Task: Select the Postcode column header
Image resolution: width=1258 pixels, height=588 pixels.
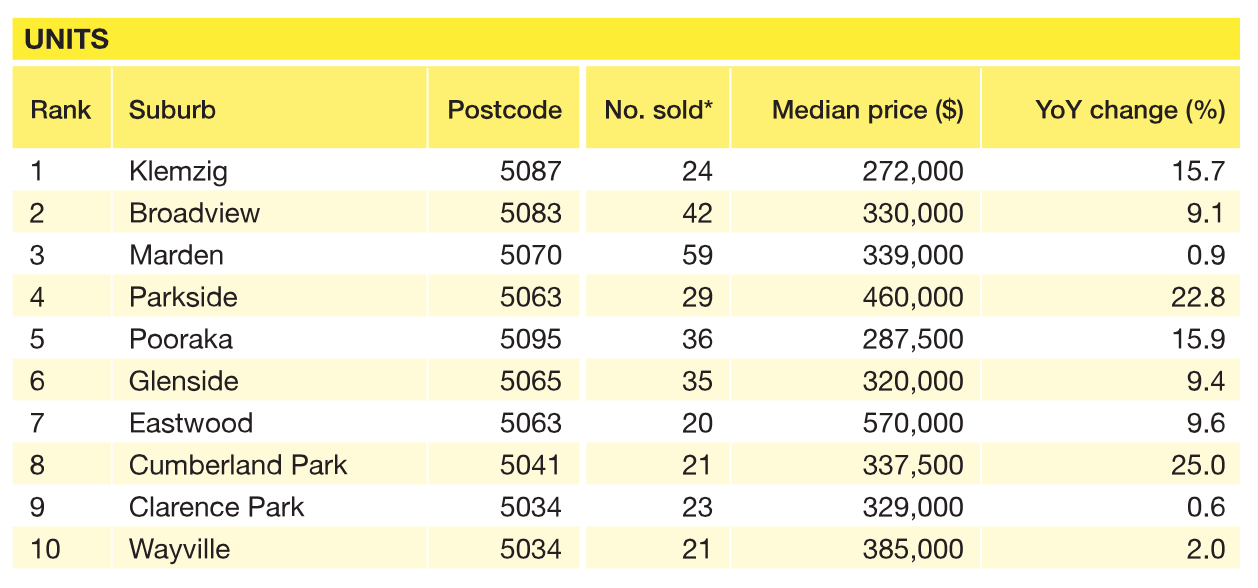Action: (x=504, y=110)
